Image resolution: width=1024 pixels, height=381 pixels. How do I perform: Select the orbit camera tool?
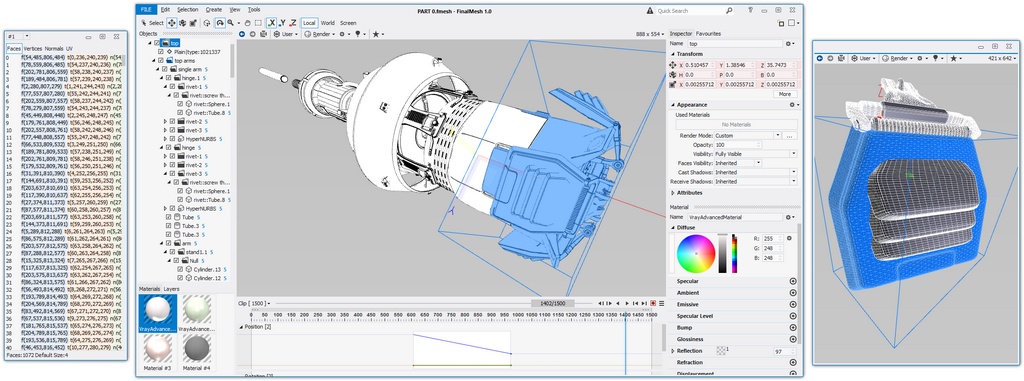tap(220, 23)
